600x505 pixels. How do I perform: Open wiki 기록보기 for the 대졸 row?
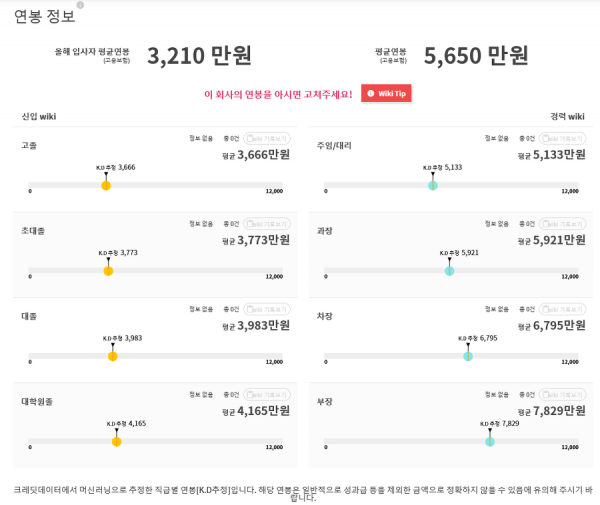pyautogui.click(x=267, y=309)
